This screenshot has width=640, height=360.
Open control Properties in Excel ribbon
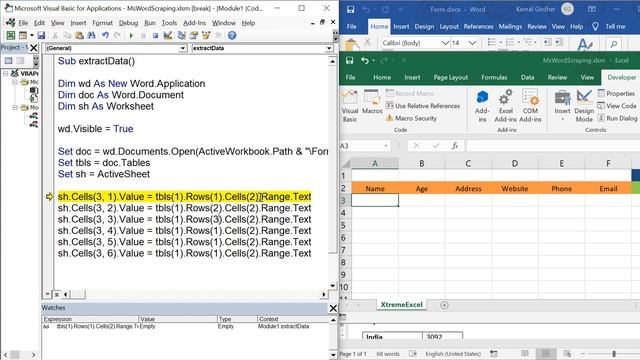(616, 93)
